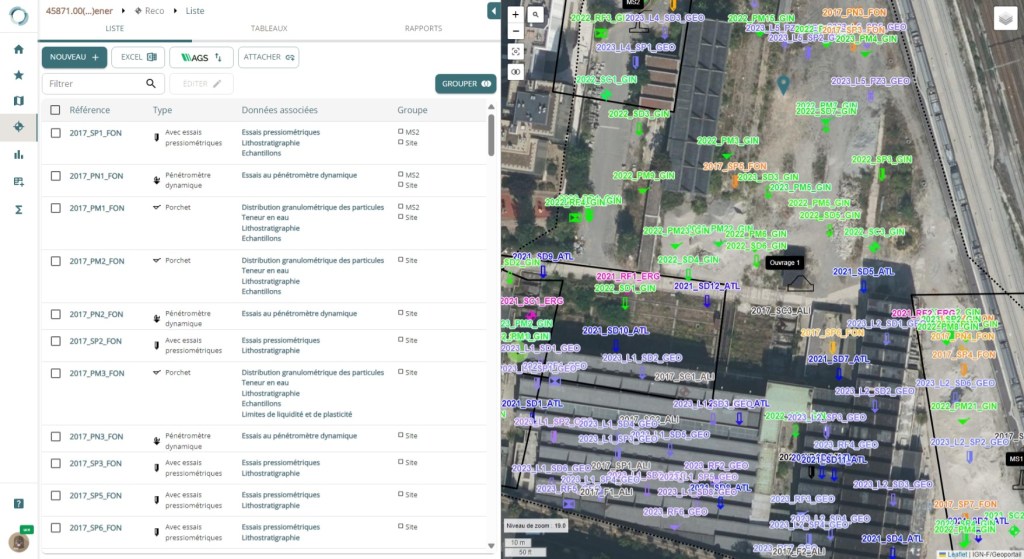Screen dimensions: 1024x559
Task: Click the map icon in sidebar
Action: (18, 101)
